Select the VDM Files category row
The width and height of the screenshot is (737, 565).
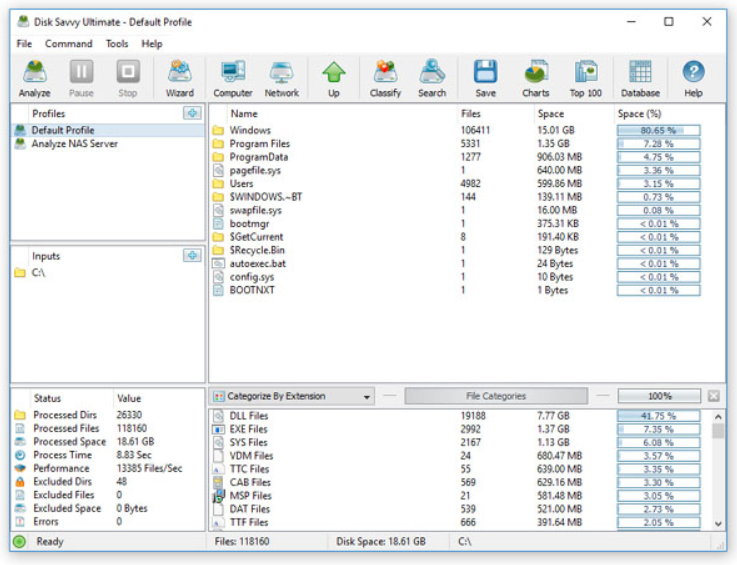click(456, 456)
